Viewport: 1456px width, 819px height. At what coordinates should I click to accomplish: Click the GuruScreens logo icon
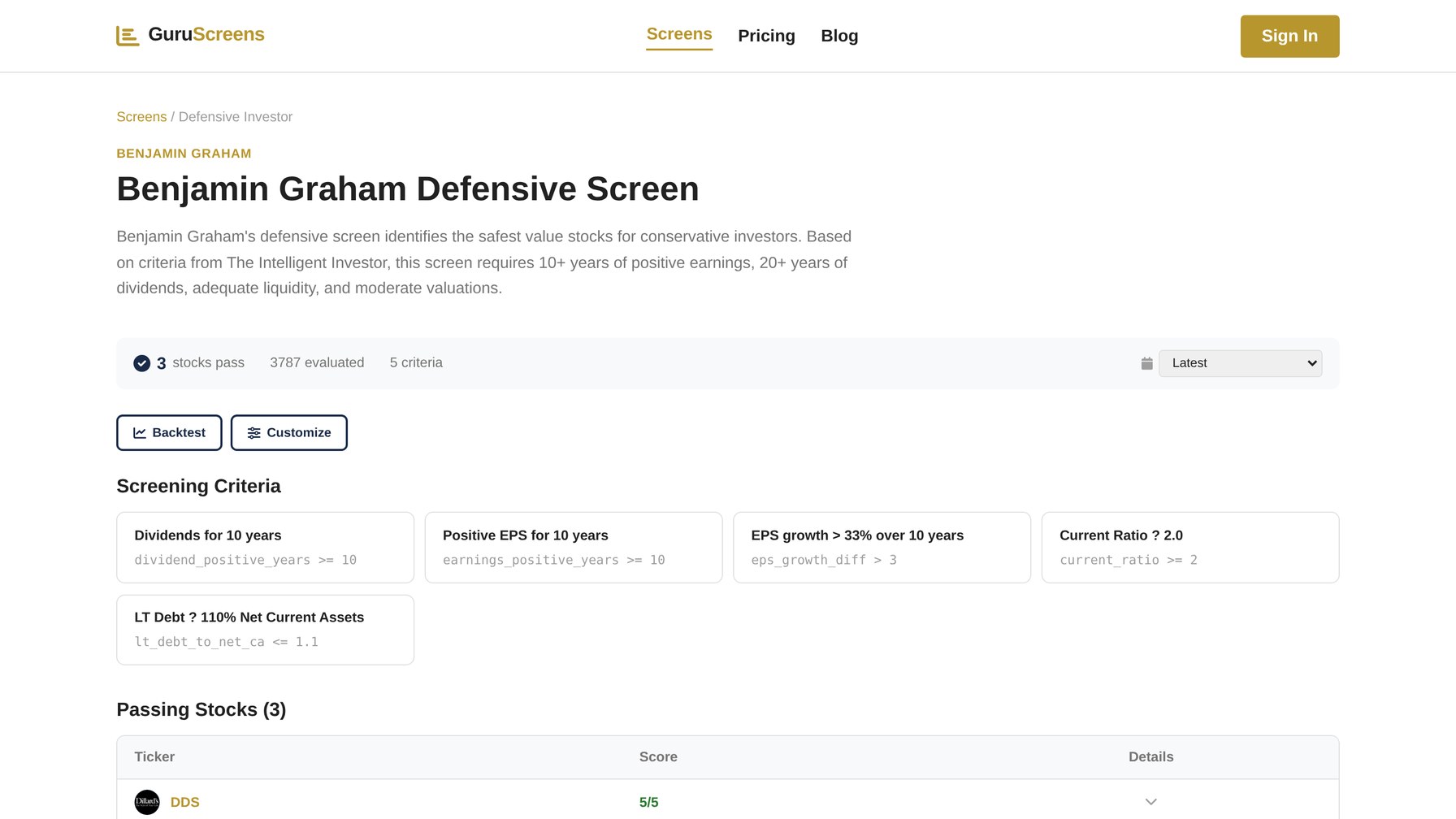[x=128, y=36]
